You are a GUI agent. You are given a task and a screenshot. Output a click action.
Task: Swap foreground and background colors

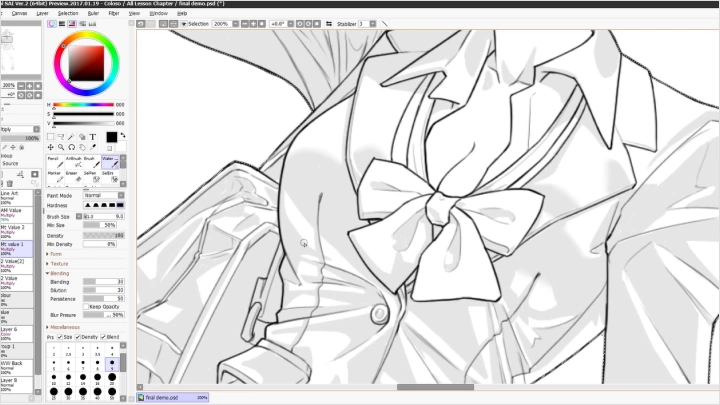pos(123,135)
